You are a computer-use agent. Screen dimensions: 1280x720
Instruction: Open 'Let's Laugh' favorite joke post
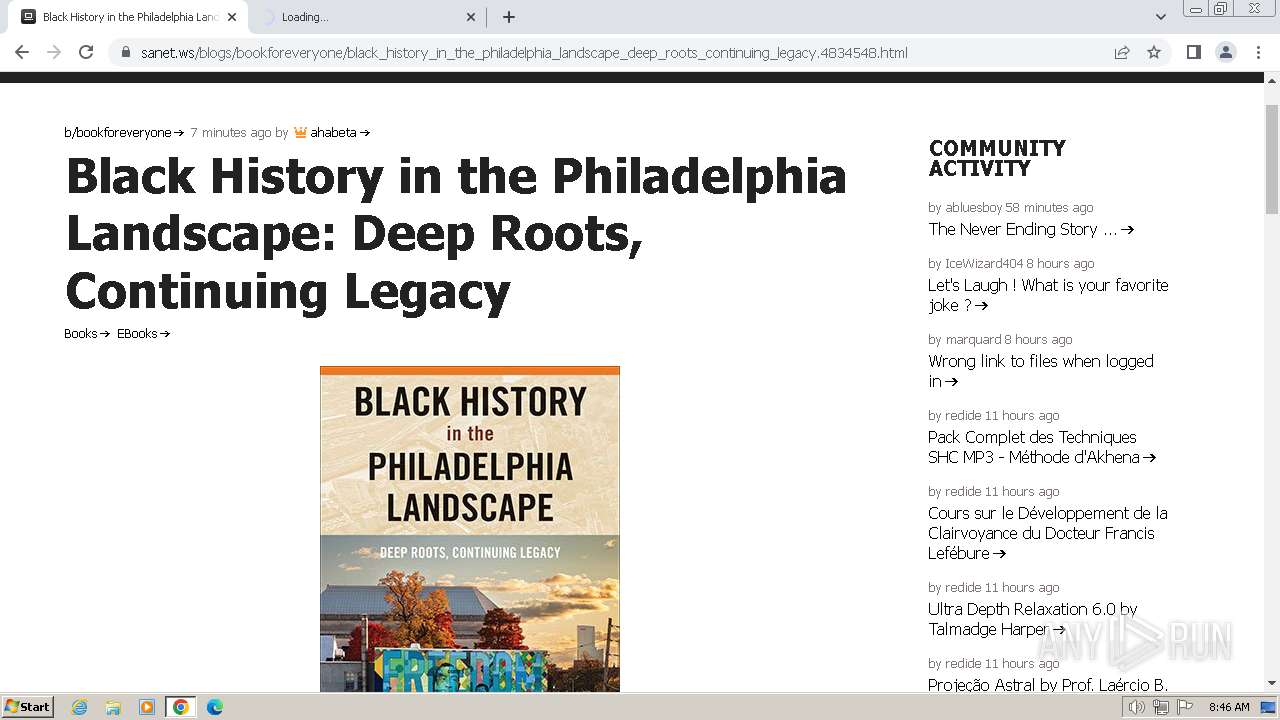1048,295
